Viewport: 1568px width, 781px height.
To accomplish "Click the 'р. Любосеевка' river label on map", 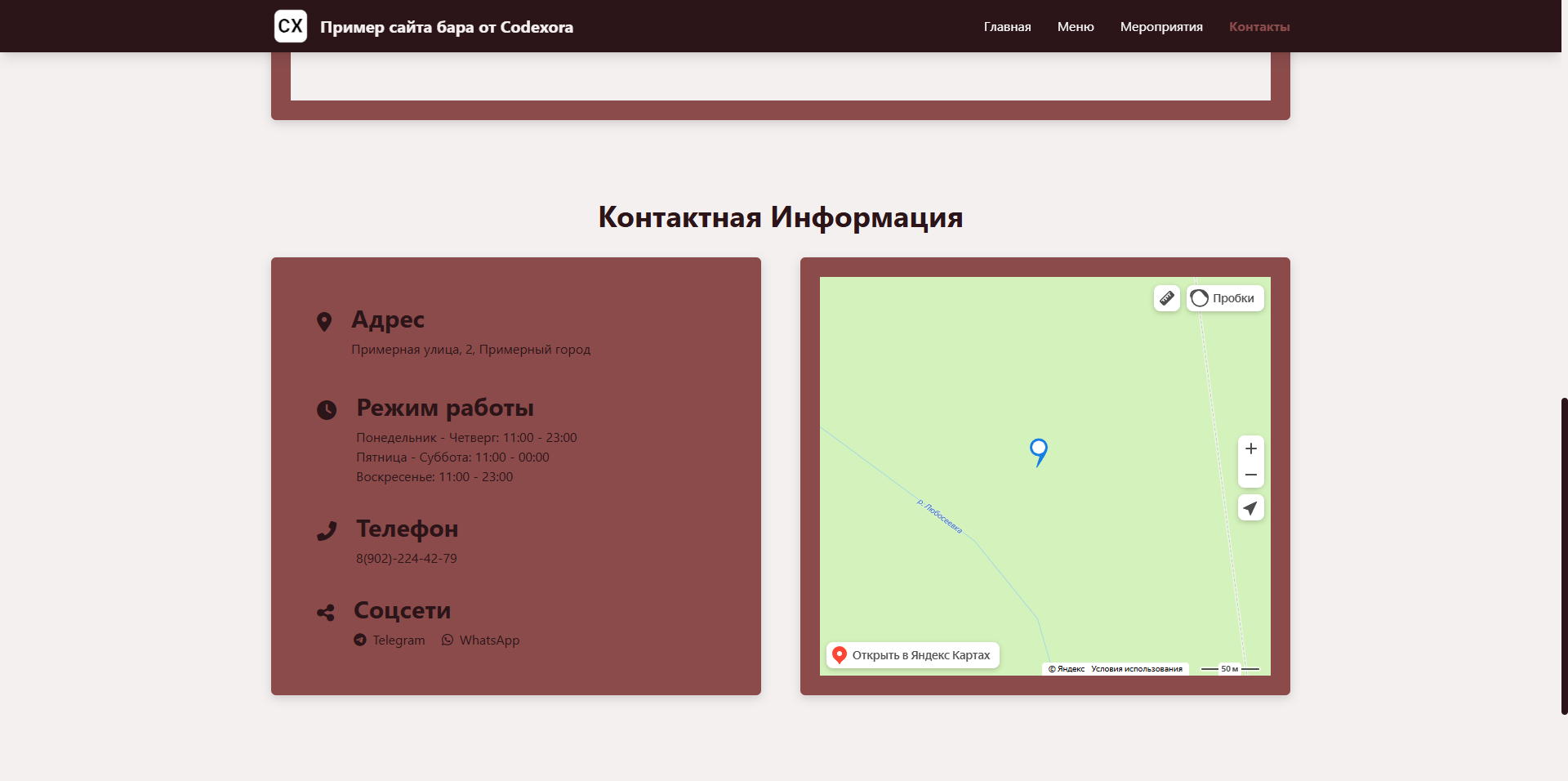I will click(x=940, y=516).
